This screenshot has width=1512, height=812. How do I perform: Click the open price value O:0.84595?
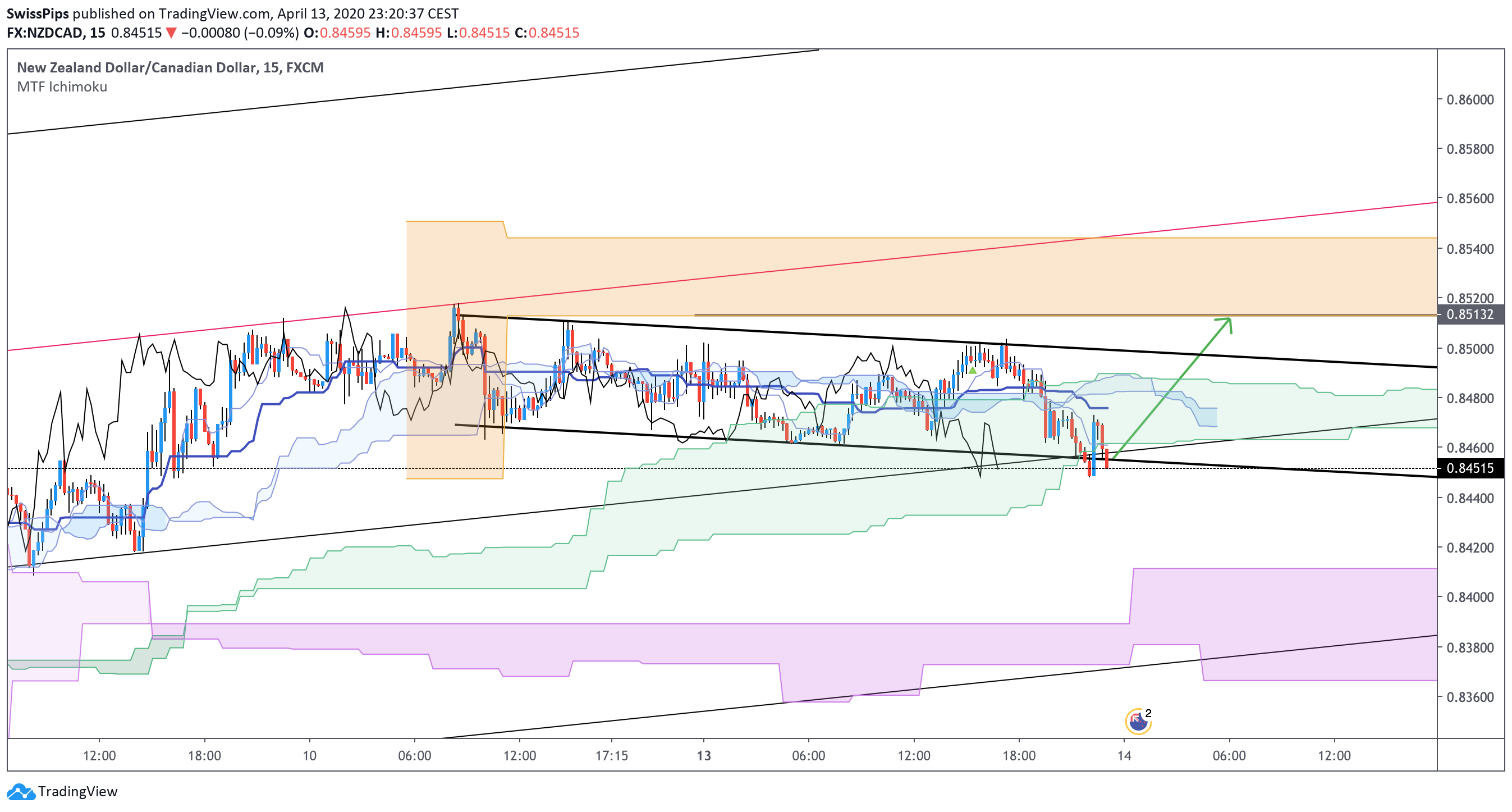click(x=337, y=33)
